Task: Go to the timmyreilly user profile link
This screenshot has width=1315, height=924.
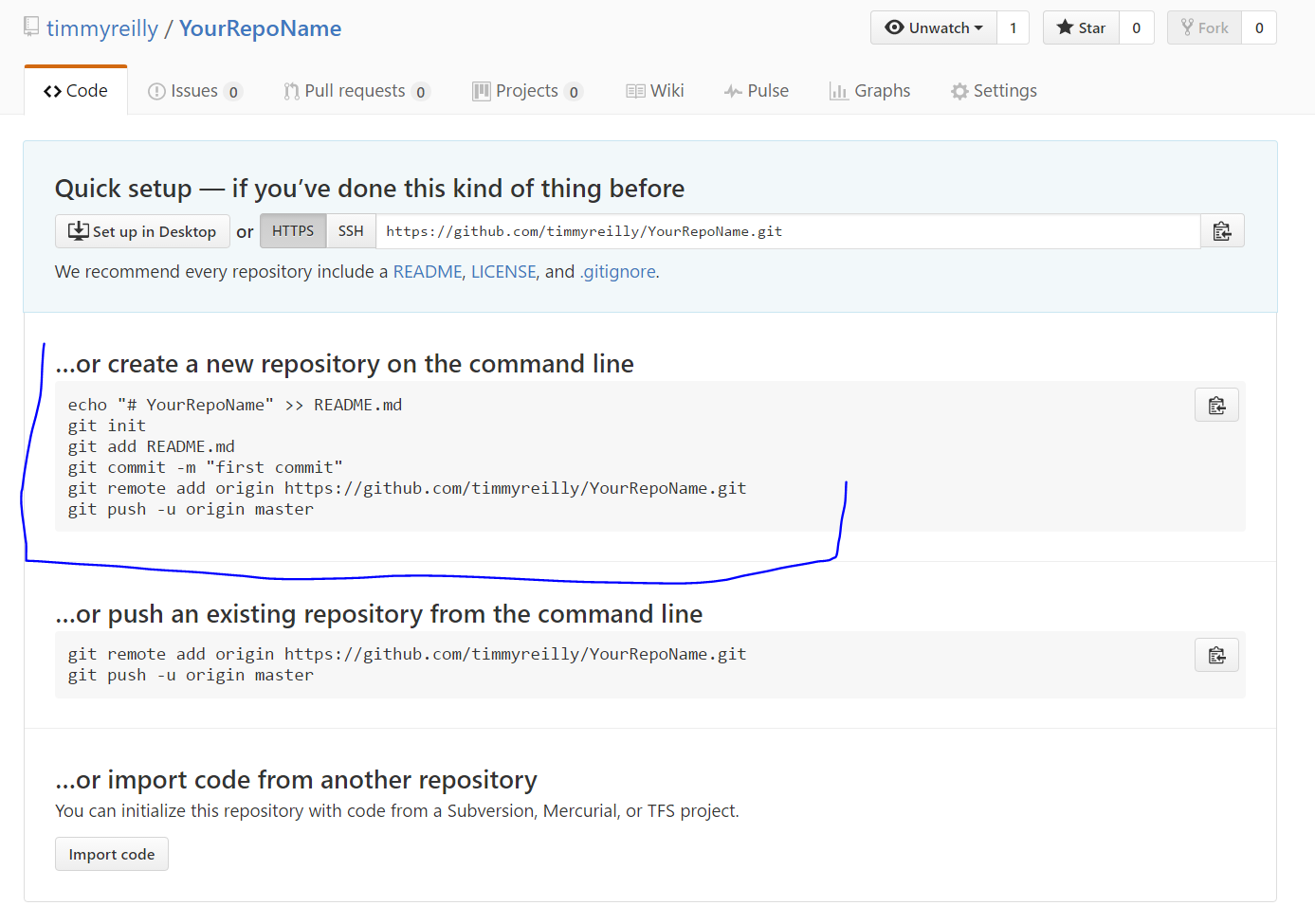Action: pos(102,28)
